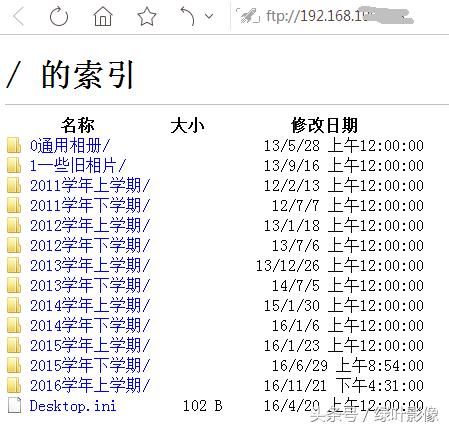Focus the ftp address bar field
This screenshot has height=429, width=449.
(340, 16)
